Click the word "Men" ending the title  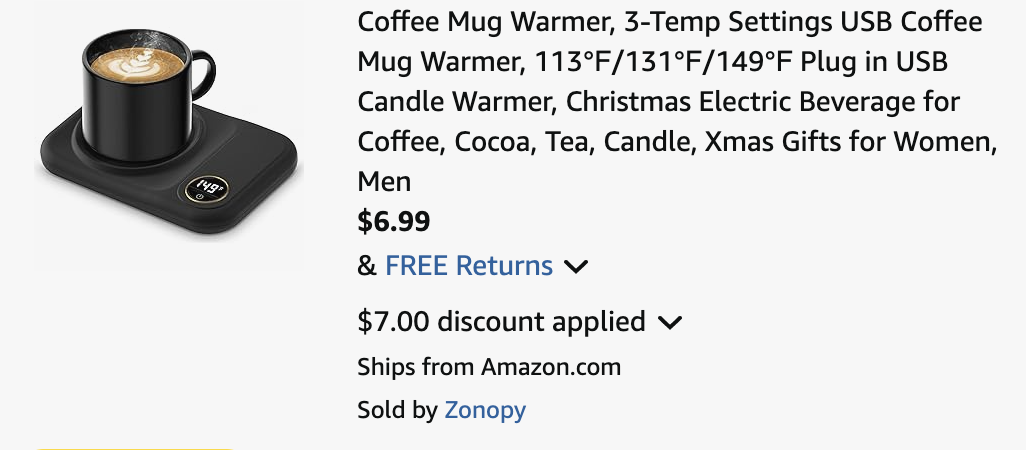384,181
